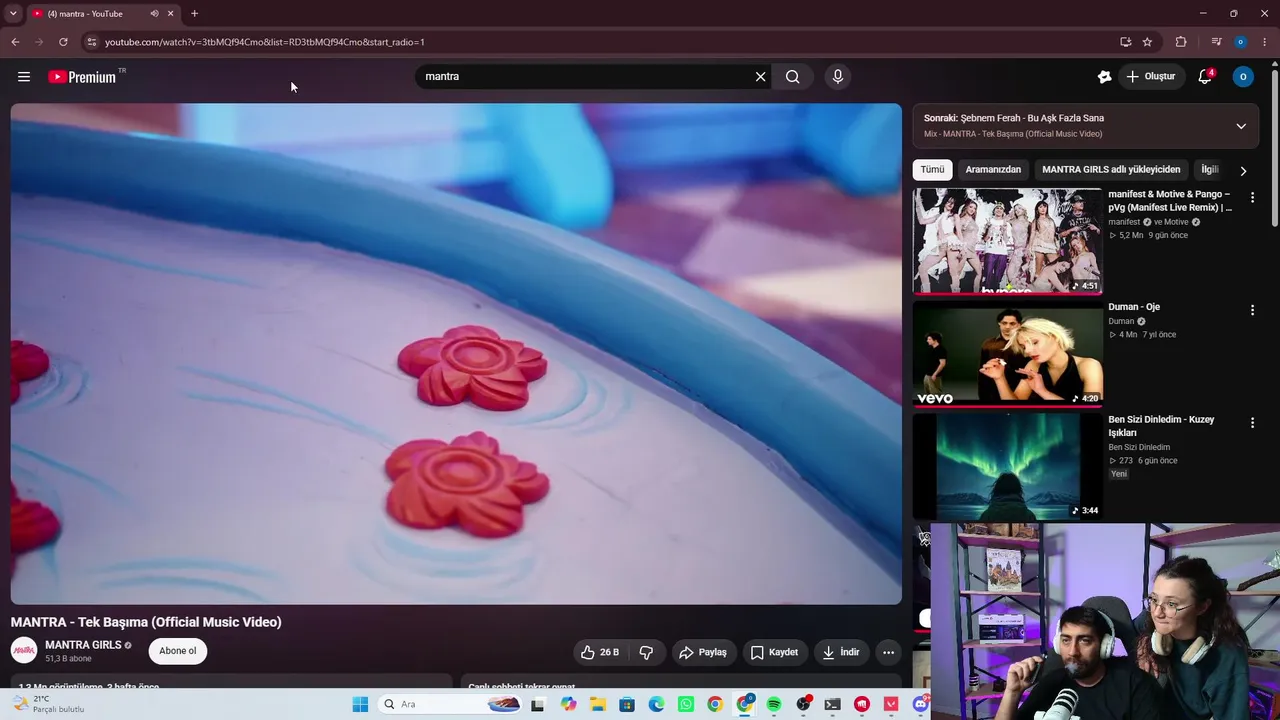Click the taskbar Ara search box

coord(450,705)
